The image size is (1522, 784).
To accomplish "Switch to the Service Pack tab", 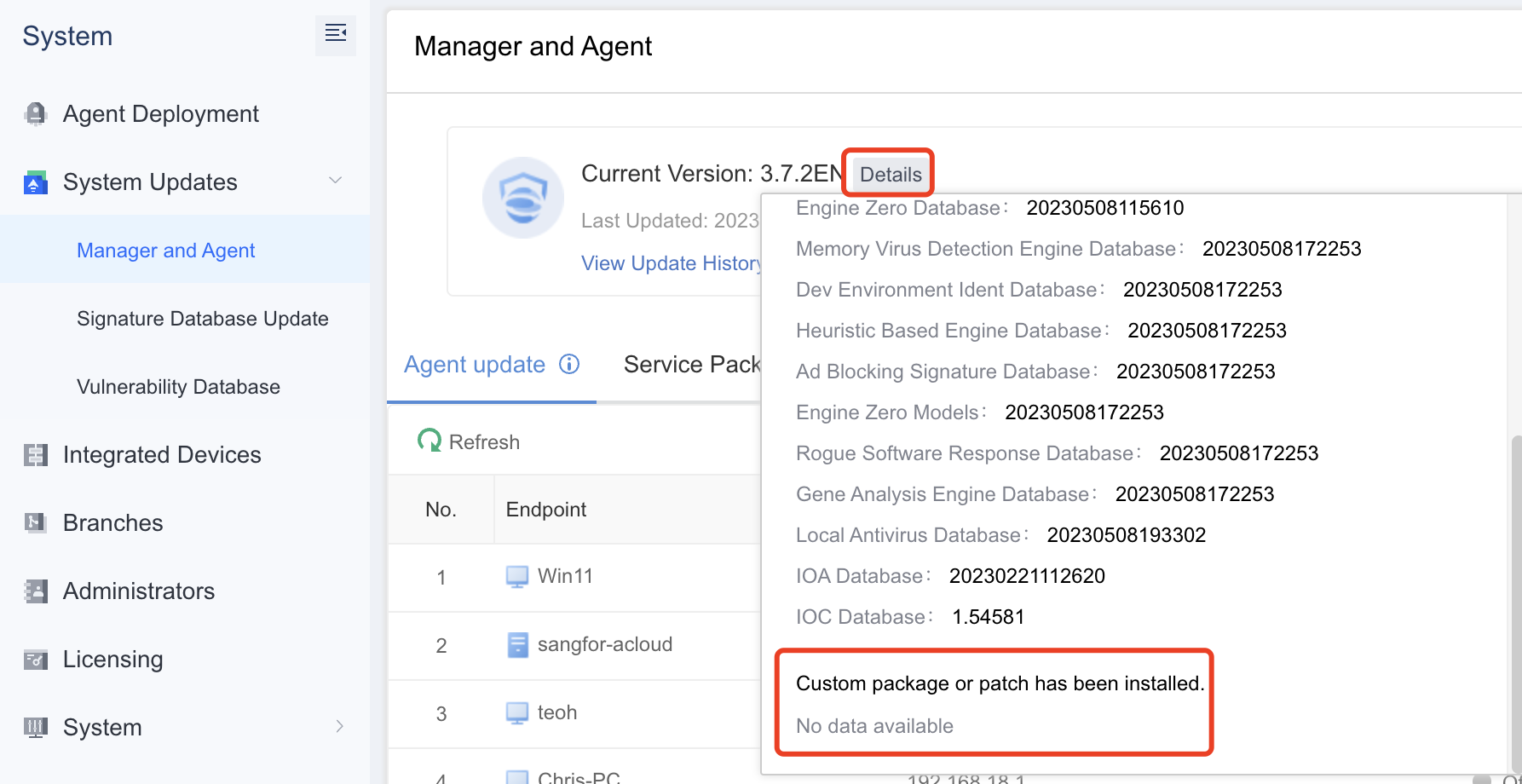I will (x=691, y=365).
